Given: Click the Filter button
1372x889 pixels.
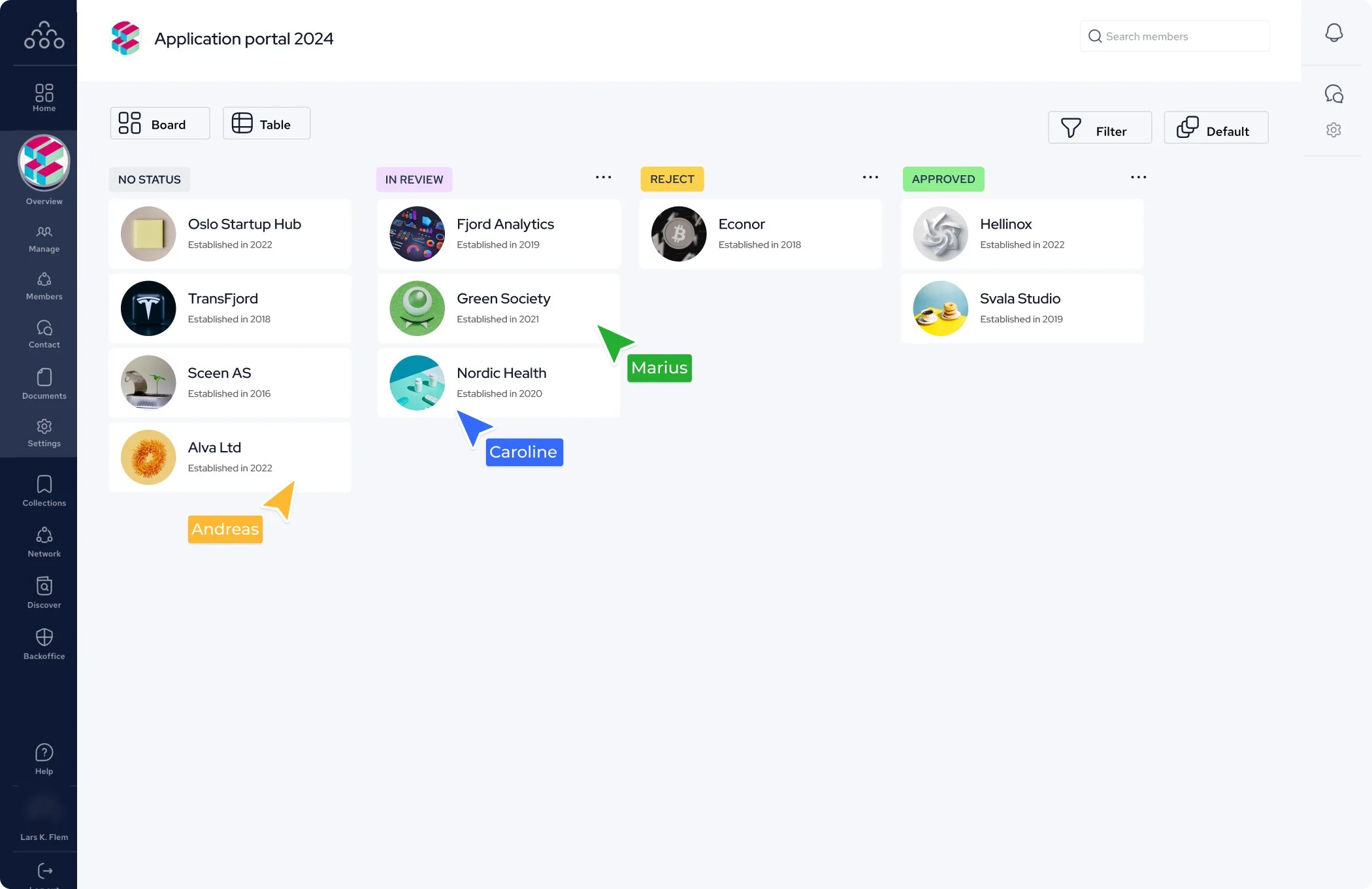Looking at the screenshot, I should (1099, 127).
